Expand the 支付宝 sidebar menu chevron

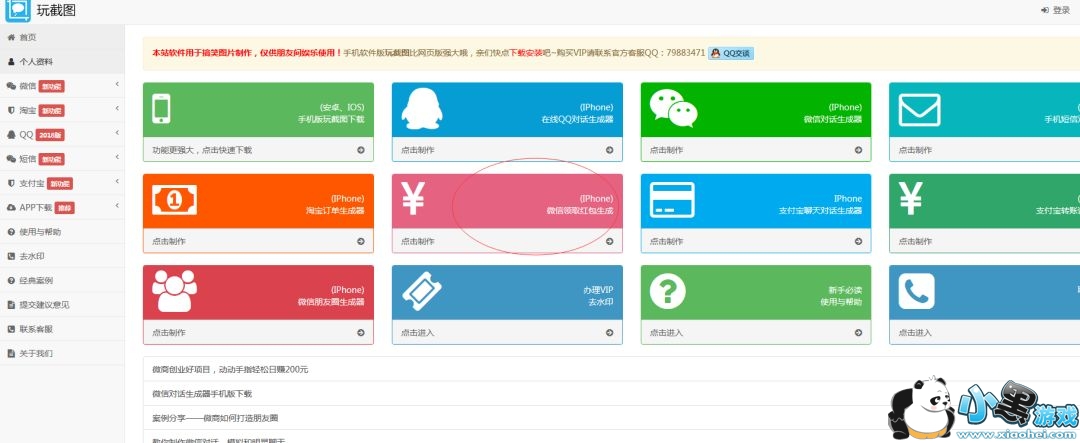[x=117, y=181]
